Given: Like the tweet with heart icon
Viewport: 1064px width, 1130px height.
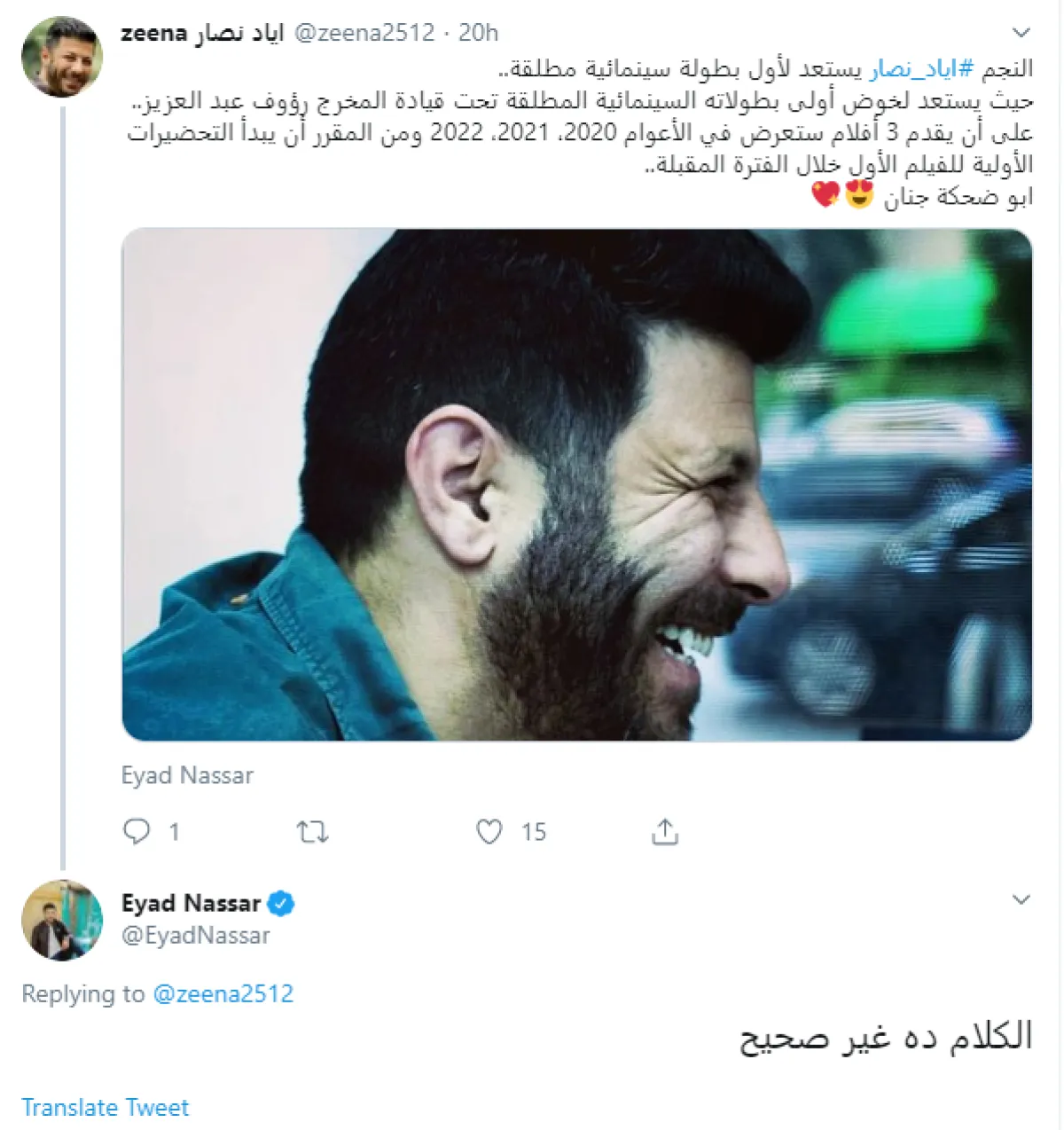Looking at the screenshot, I should coord(489,831).
